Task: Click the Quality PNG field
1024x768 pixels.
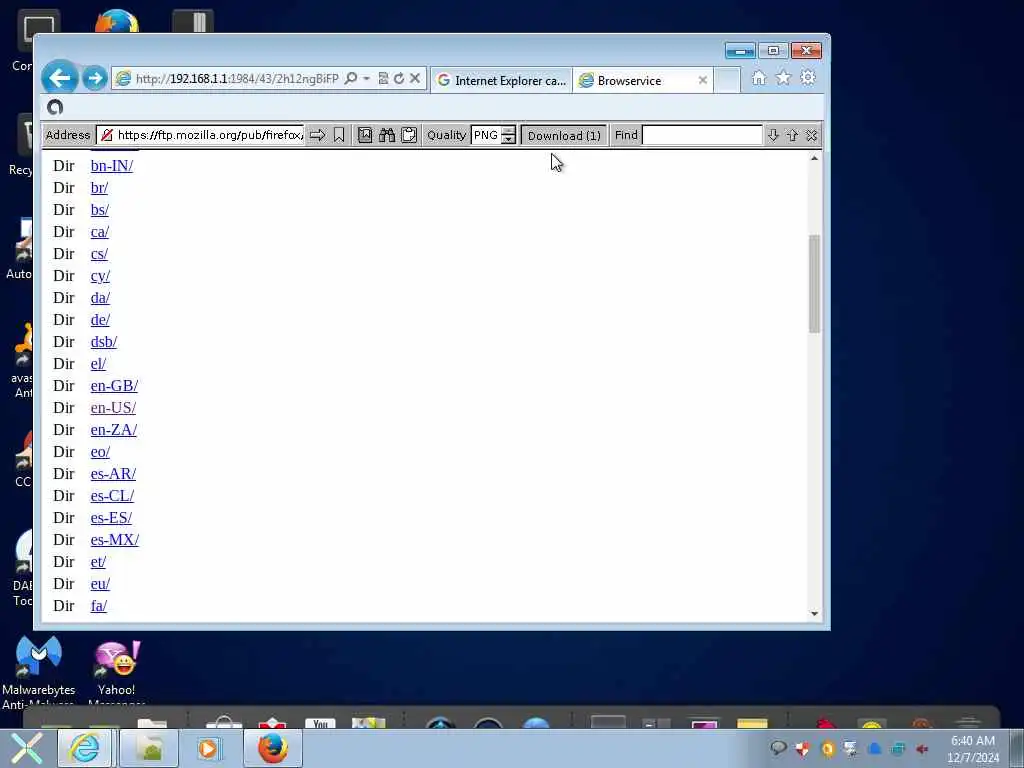Action: click(x=486, y=135)
